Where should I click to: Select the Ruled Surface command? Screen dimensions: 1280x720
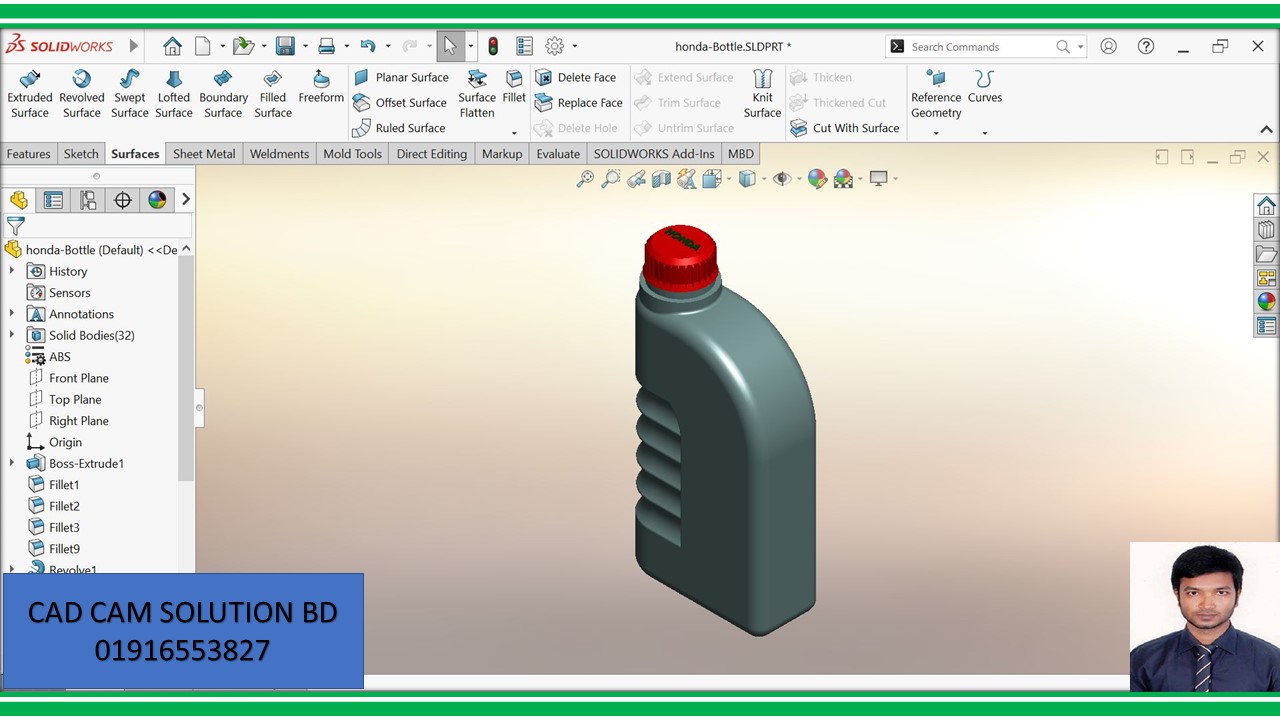point(399,128)
